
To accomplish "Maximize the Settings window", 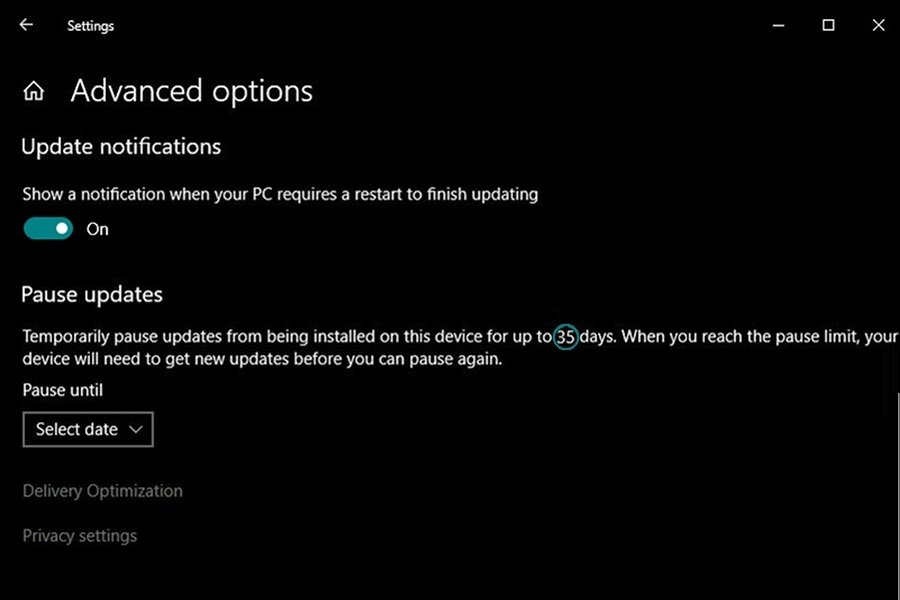I will click(x=828, y=25).
